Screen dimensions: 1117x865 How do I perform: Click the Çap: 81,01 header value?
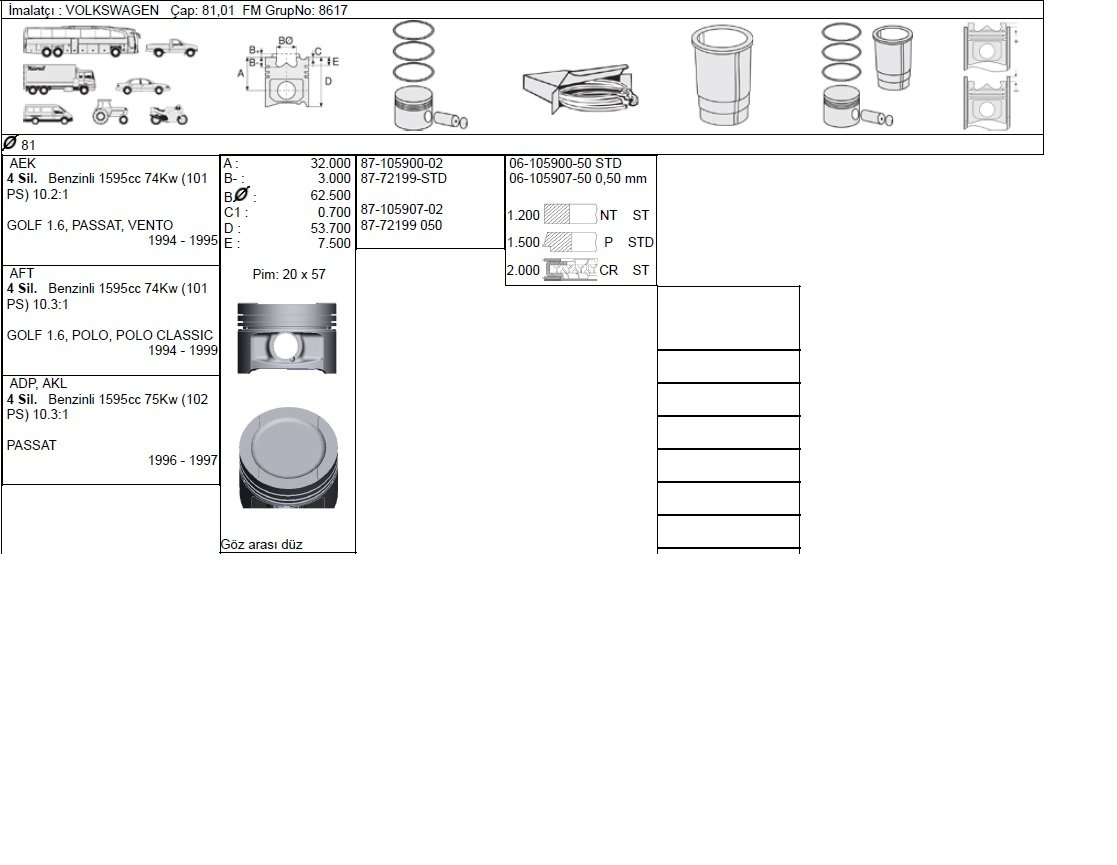point(202,10)
